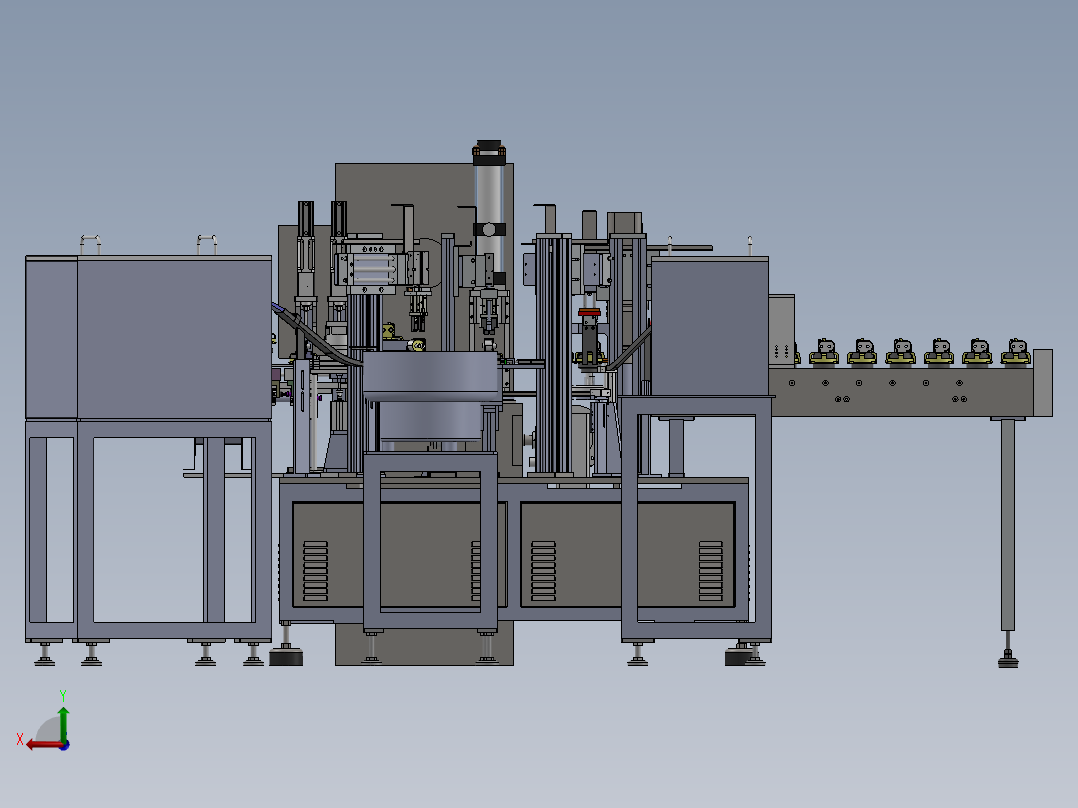Select the black caster wheel at left base

(x=286, y=657)
